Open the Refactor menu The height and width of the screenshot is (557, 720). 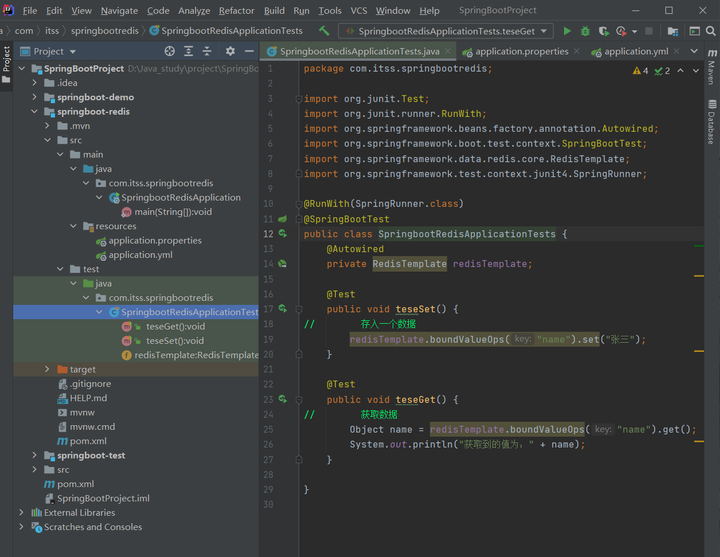point(236,10)
